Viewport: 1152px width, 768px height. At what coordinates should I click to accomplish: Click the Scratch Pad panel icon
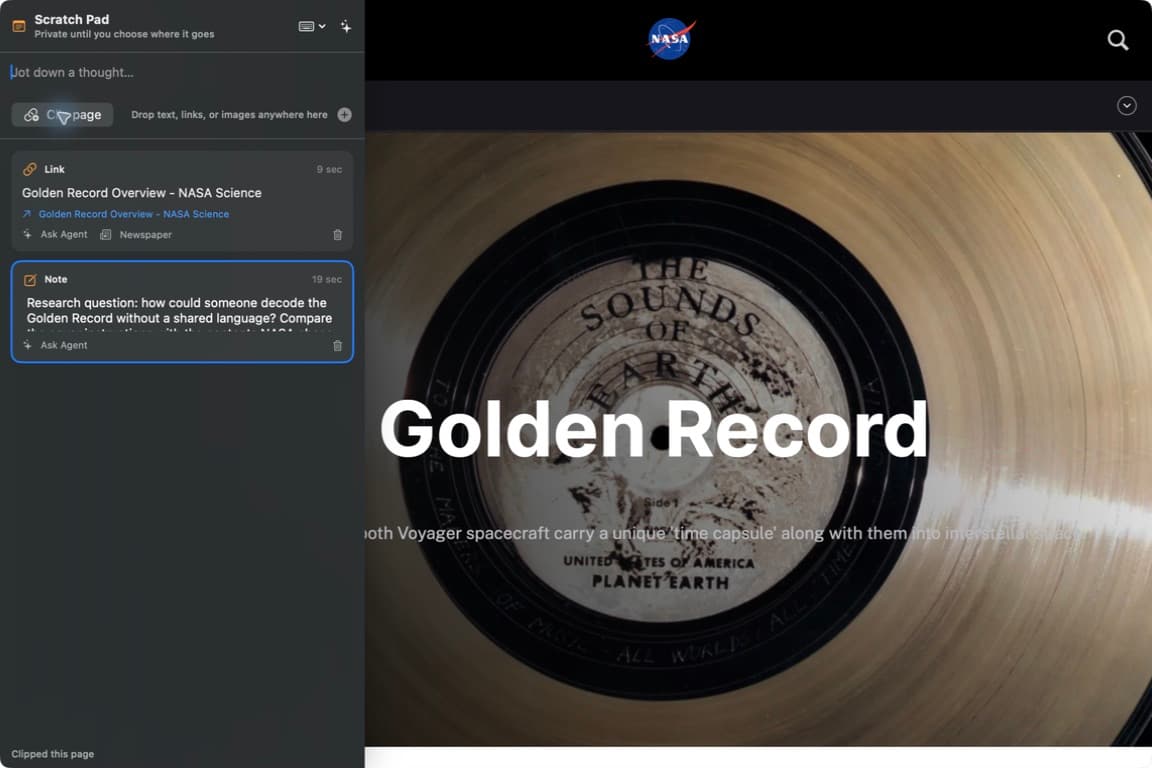coord(19,26)
